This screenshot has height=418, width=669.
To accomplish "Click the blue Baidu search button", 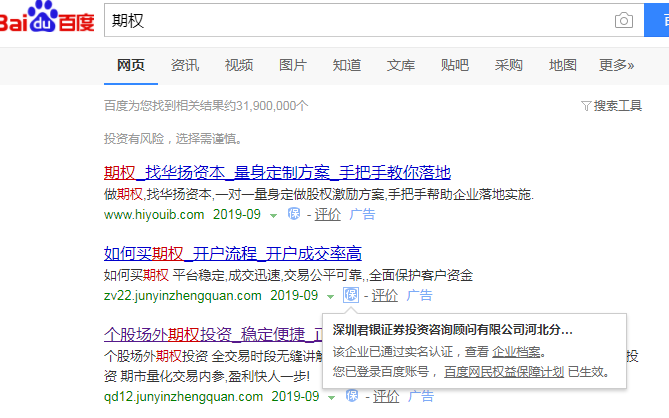I will click(657, 20).
